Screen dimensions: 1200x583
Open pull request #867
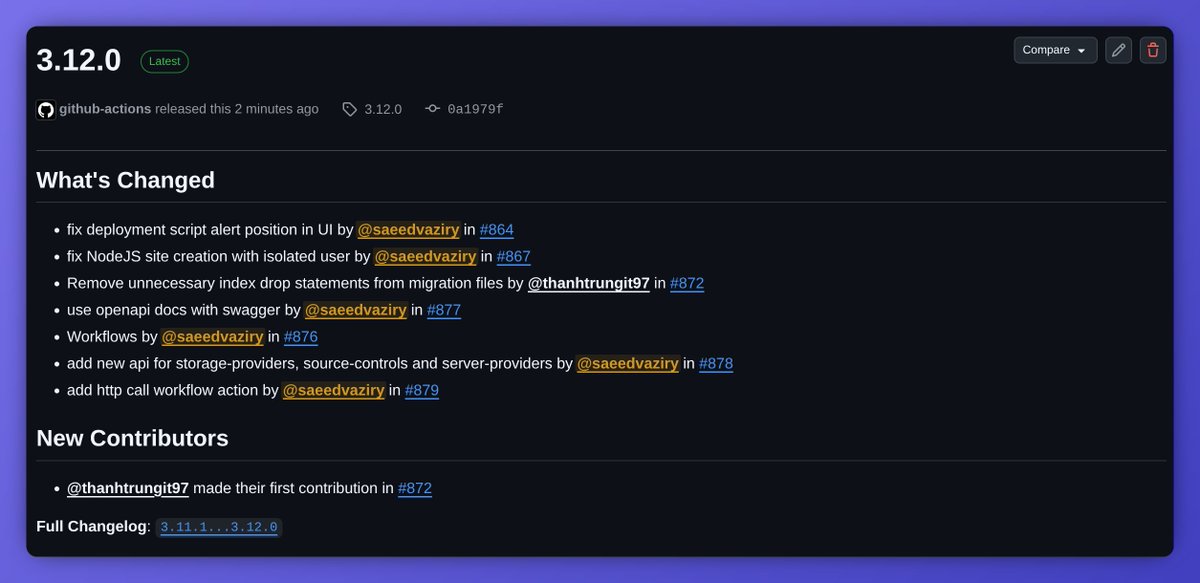click(x=514, y=257)
